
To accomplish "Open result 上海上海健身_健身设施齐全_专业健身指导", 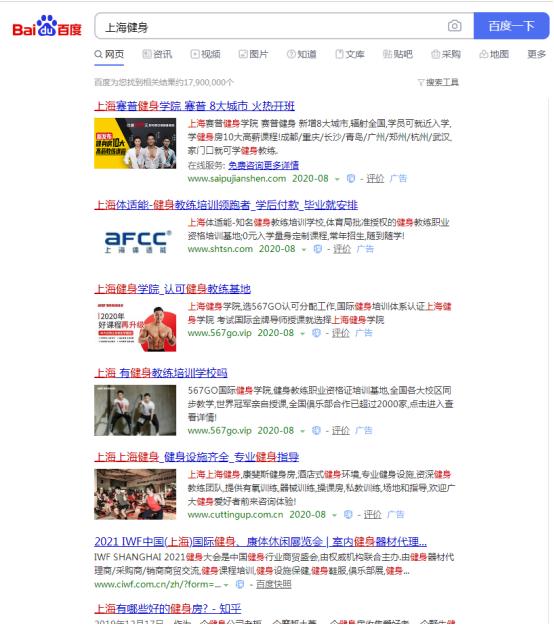I will pos(197,457).
